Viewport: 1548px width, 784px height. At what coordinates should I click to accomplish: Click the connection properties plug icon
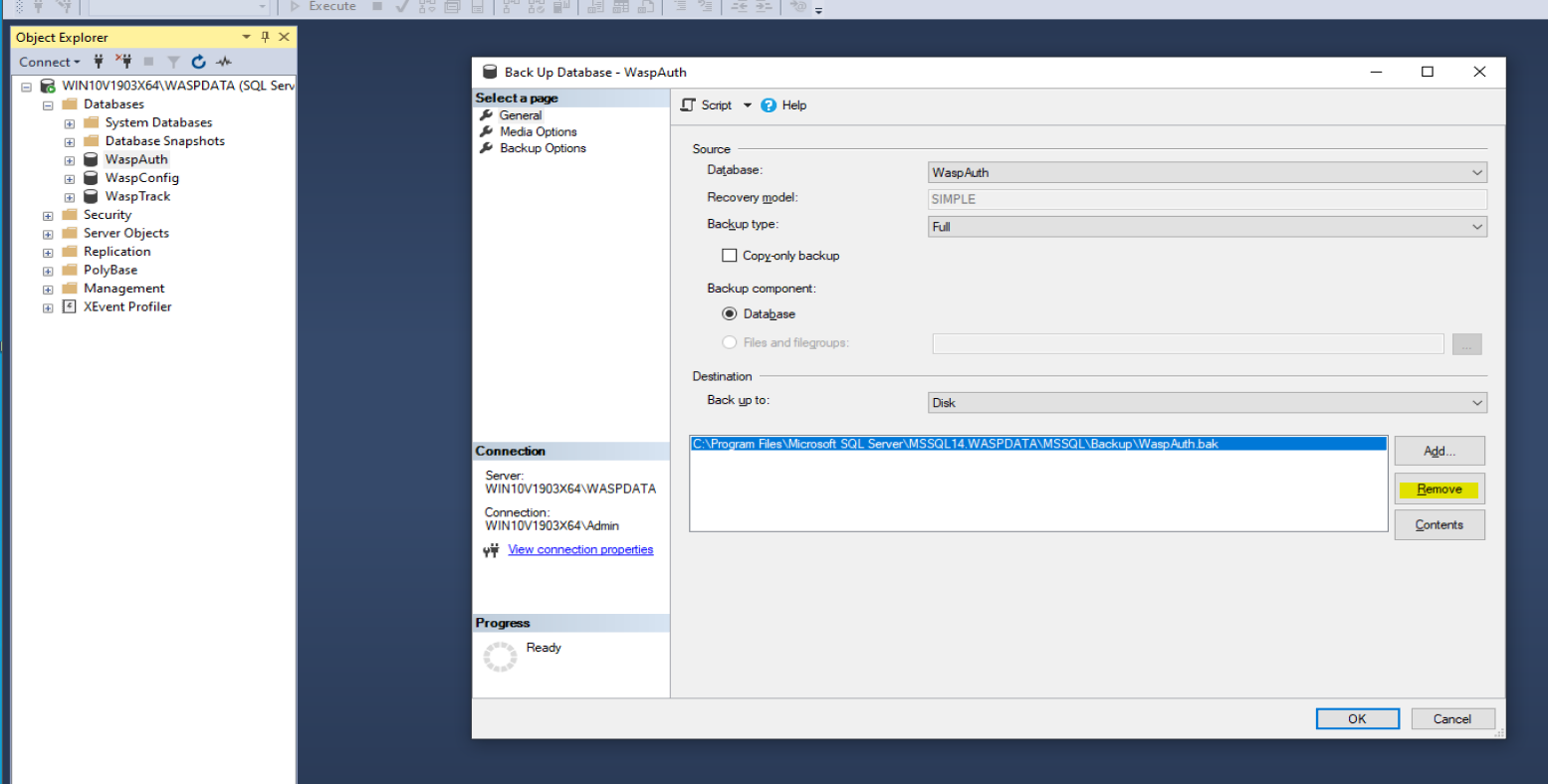coord(491,550)
